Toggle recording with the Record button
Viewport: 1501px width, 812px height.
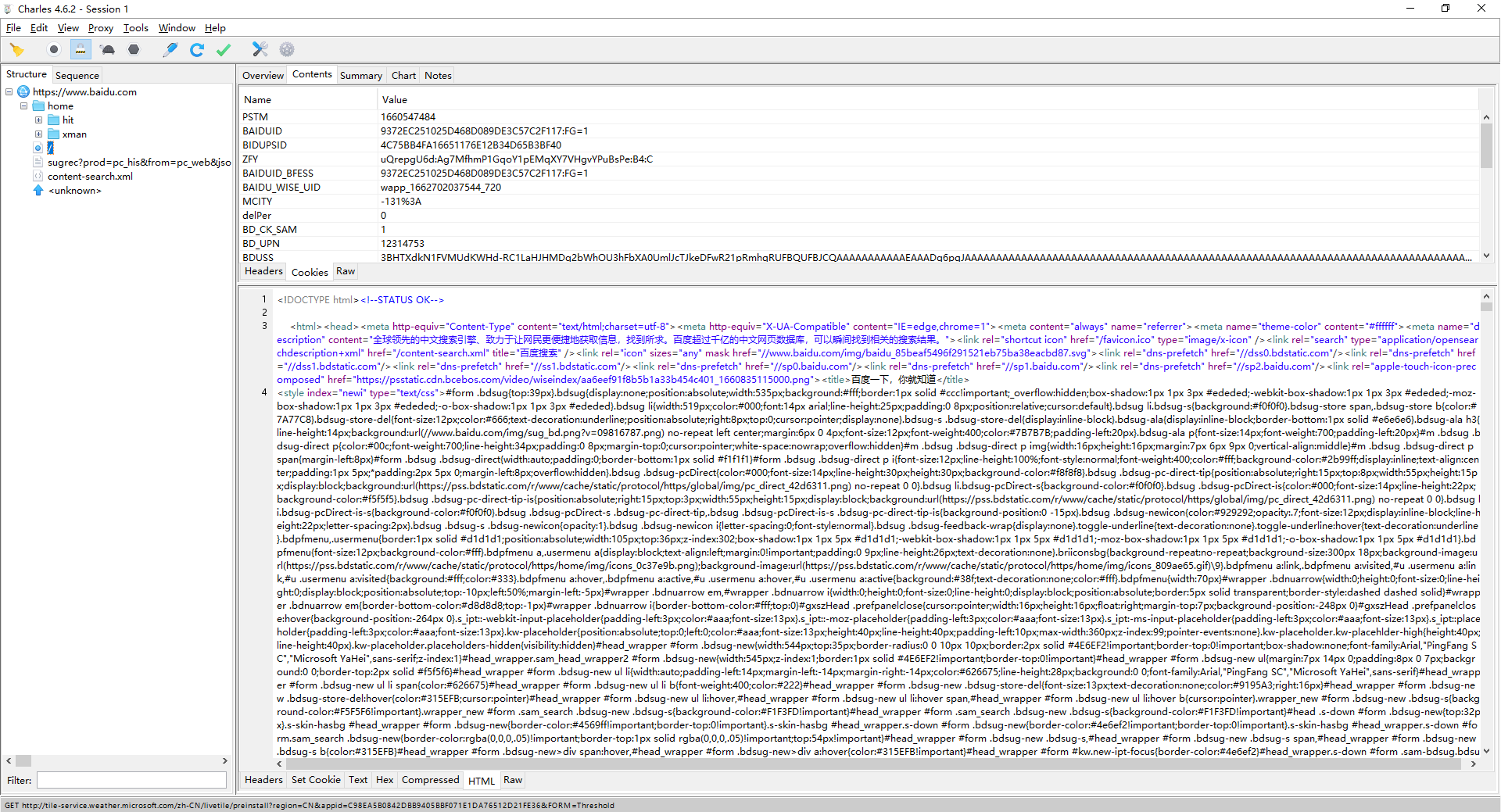(x=53, y=50)
